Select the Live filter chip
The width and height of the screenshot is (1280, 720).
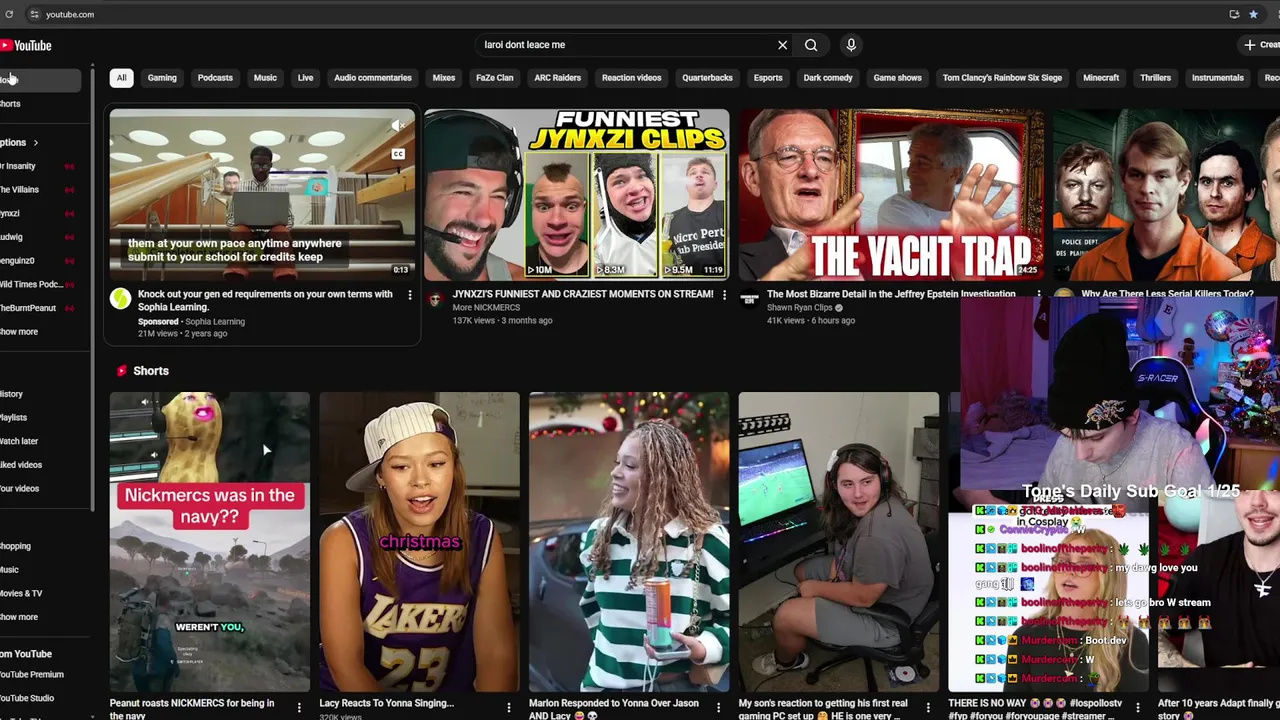(305, 78)
